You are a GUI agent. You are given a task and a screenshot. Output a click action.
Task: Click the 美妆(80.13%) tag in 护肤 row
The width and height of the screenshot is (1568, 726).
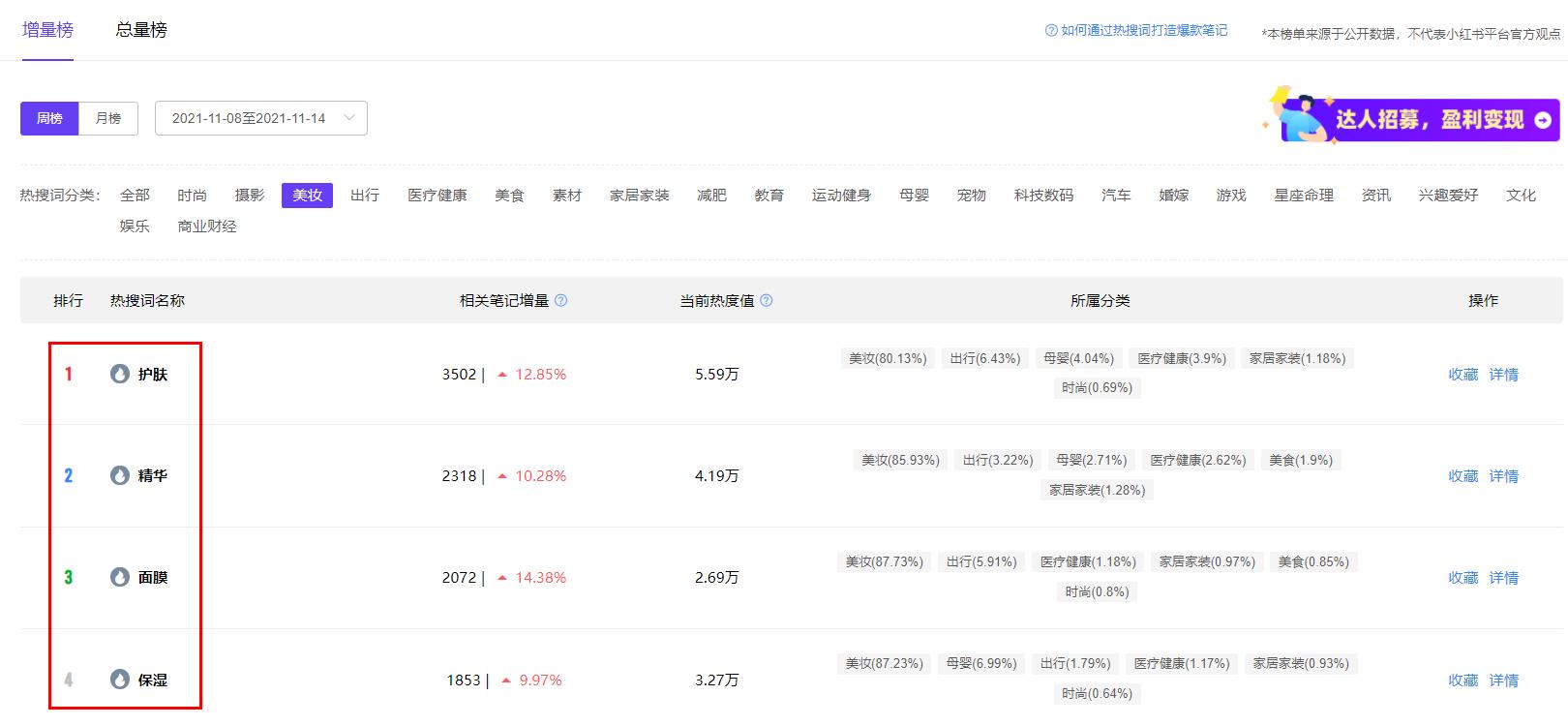888,358
